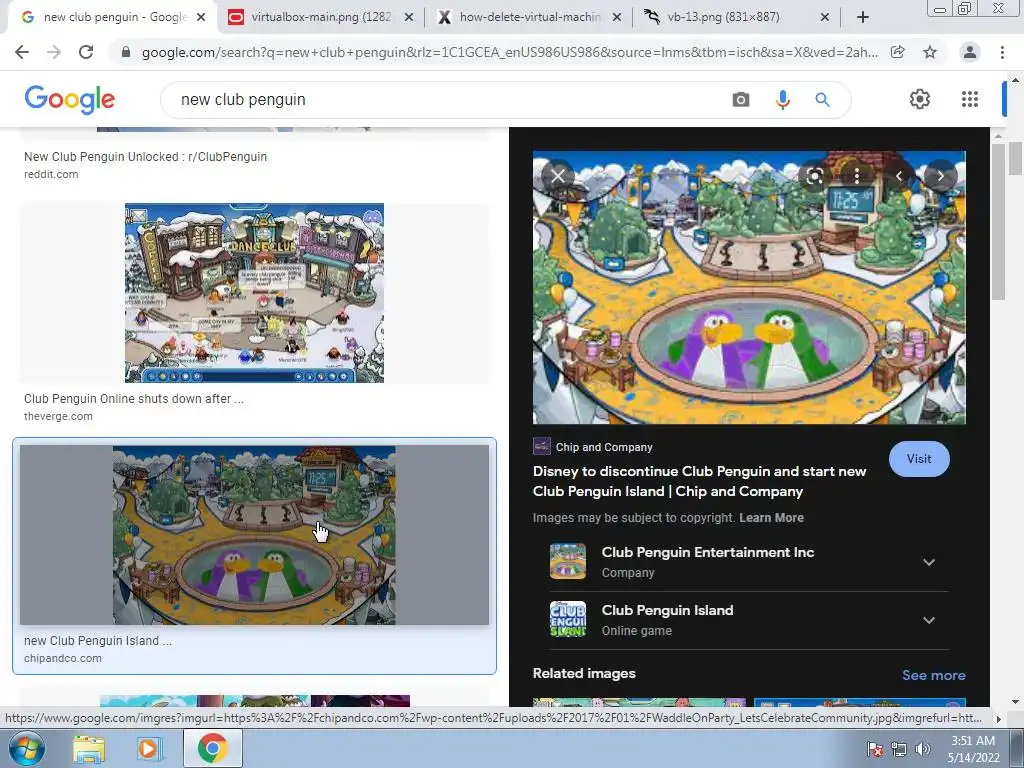Image resolution: width=1024 pixels, height=768 pixels.
Task: Launch Windows Media Player from taskbar
Action: tap(148, 749)
